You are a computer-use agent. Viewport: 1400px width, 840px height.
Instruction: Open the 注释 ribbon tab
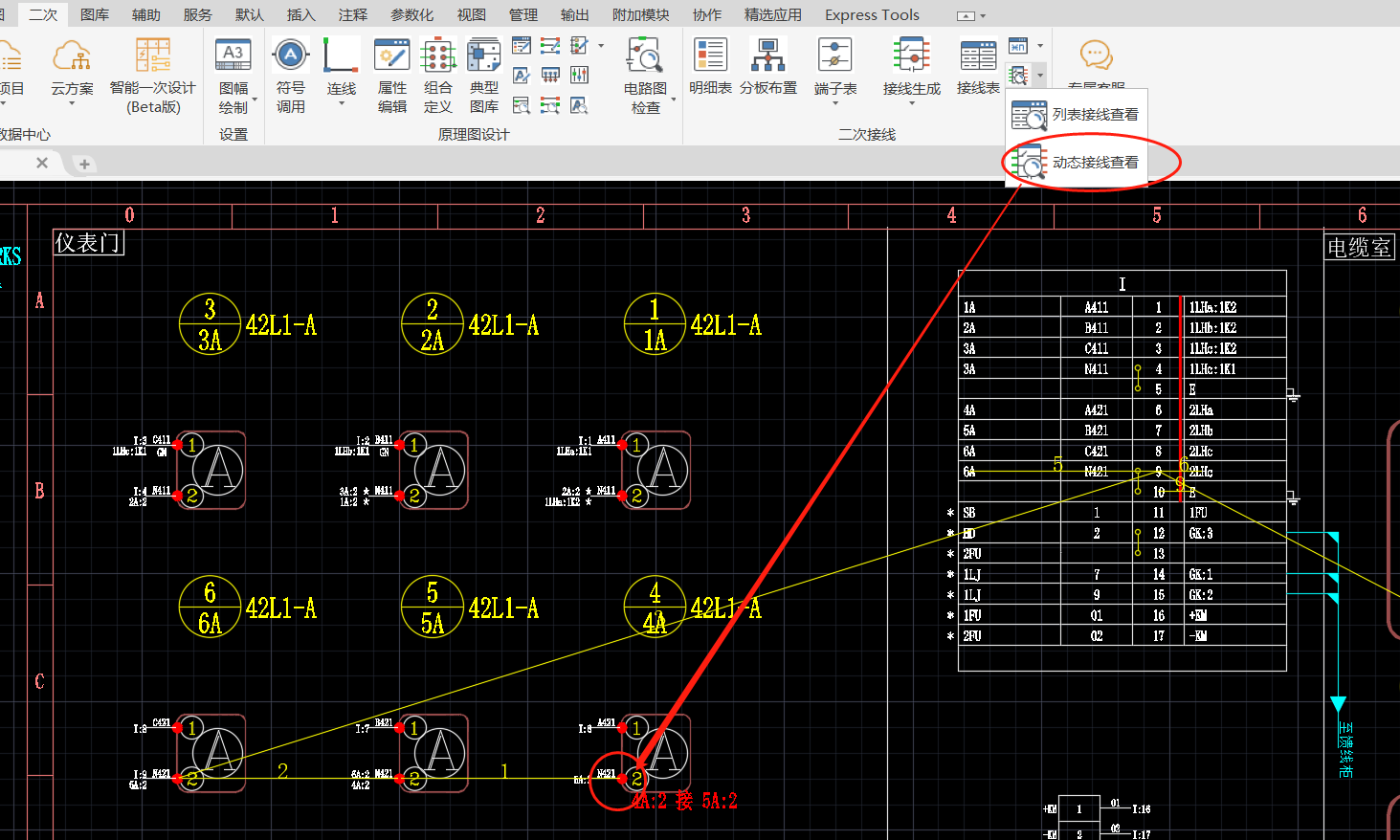[x=353, y=14]
